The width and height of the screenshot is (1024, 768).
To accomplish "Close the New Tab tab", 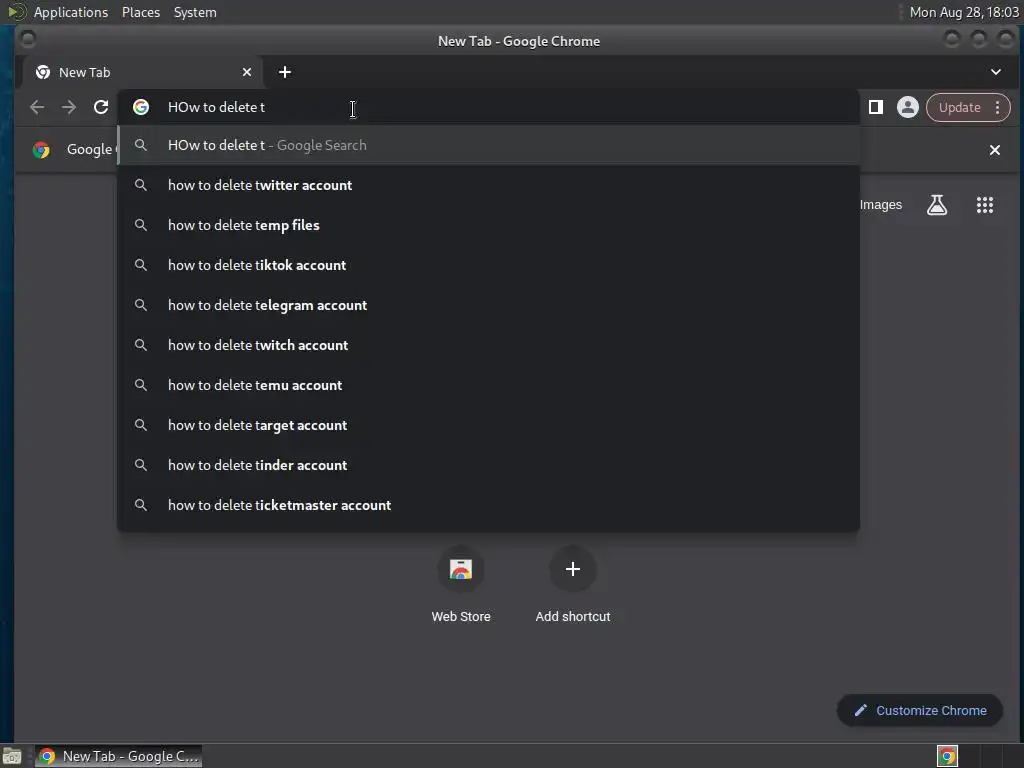I will click(247, 72).
